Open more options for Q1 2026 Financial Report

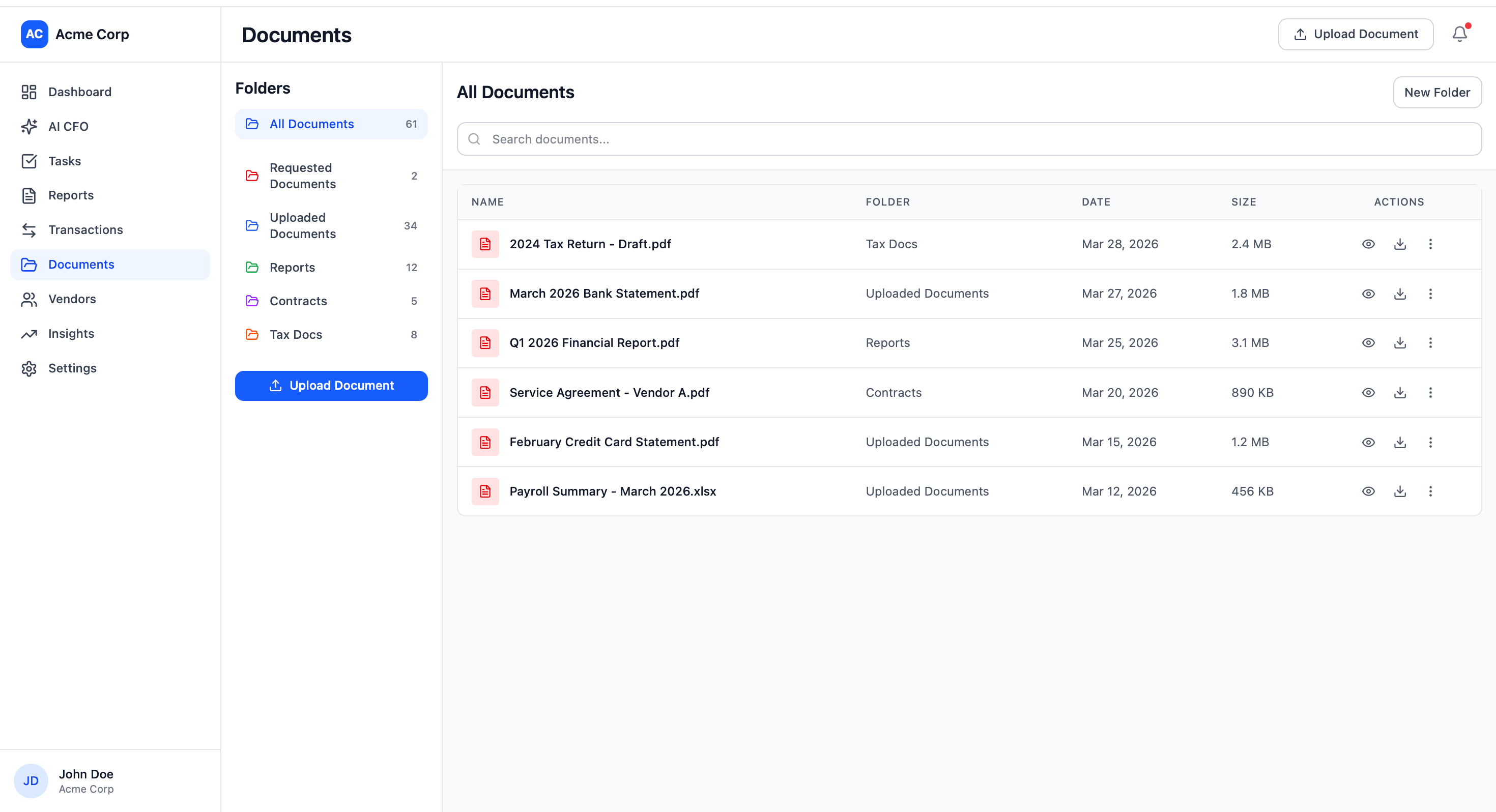tap(1430, 343)
